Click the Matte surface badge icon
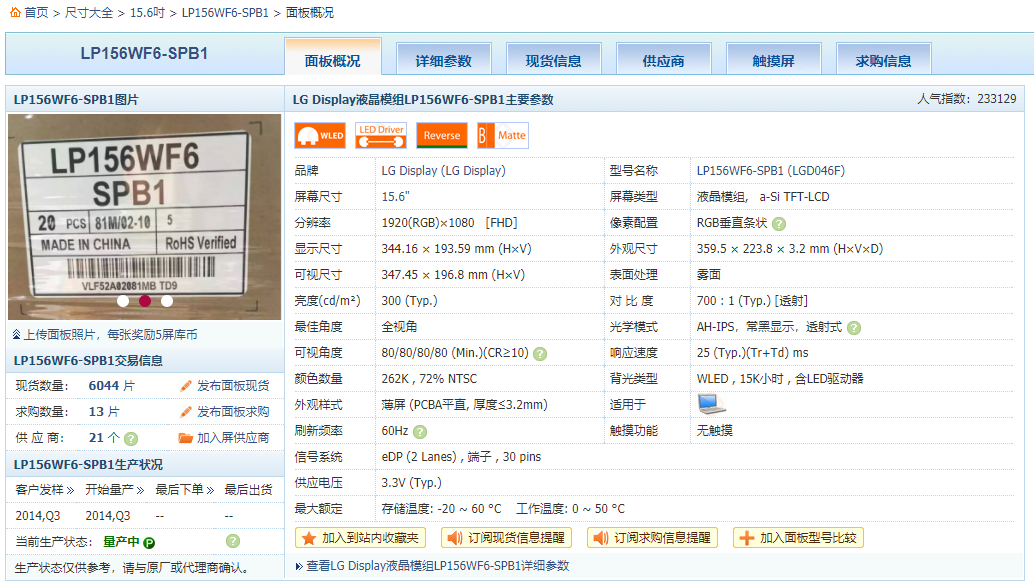Screen dimensions: 1034x586 (x=502, y=136)
